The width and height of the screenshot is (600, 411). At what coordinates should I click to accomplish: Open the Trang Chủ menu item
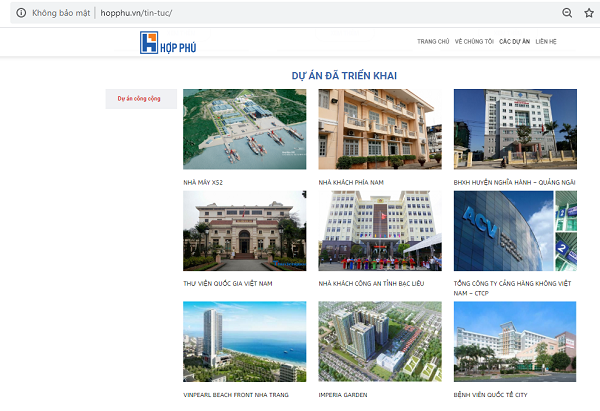(x=433, y=42)
